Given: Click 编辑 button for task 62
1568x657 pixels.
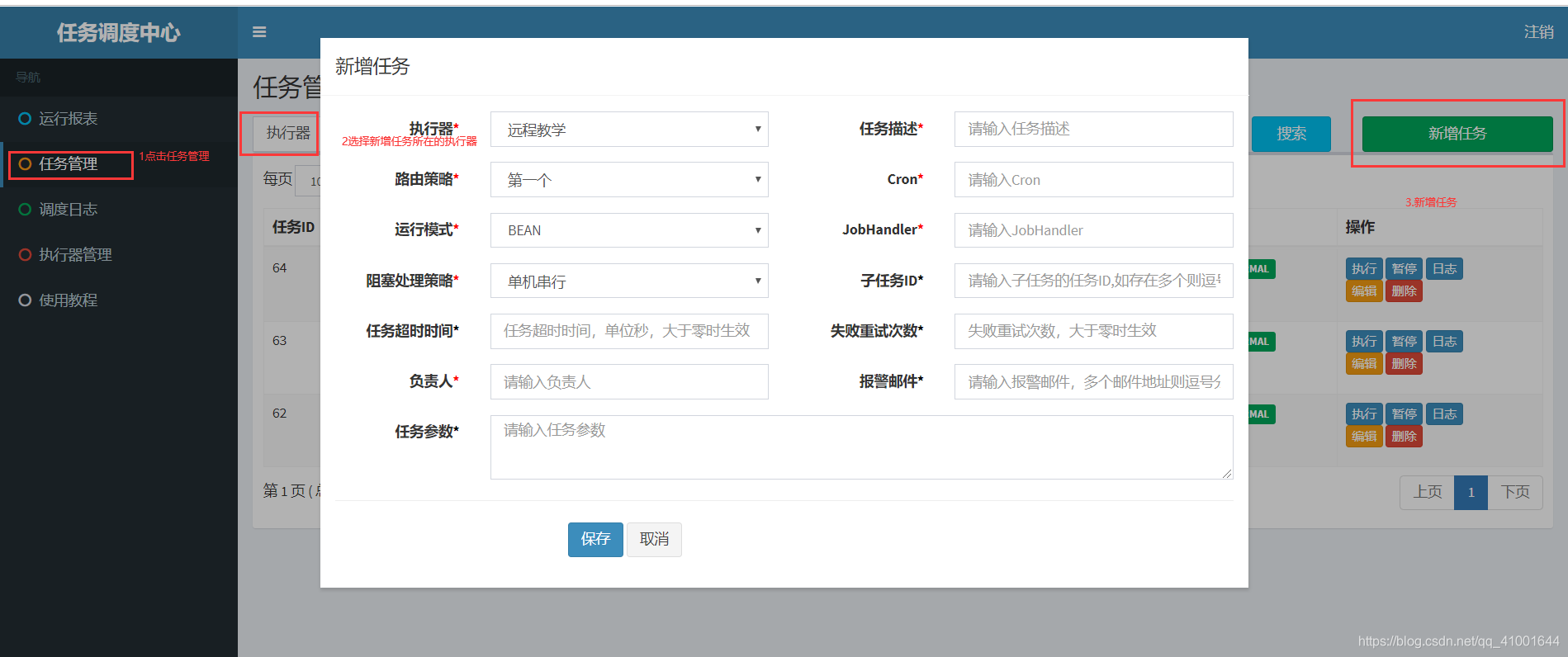Looking at the screenshot, I should click(1364, 437).
